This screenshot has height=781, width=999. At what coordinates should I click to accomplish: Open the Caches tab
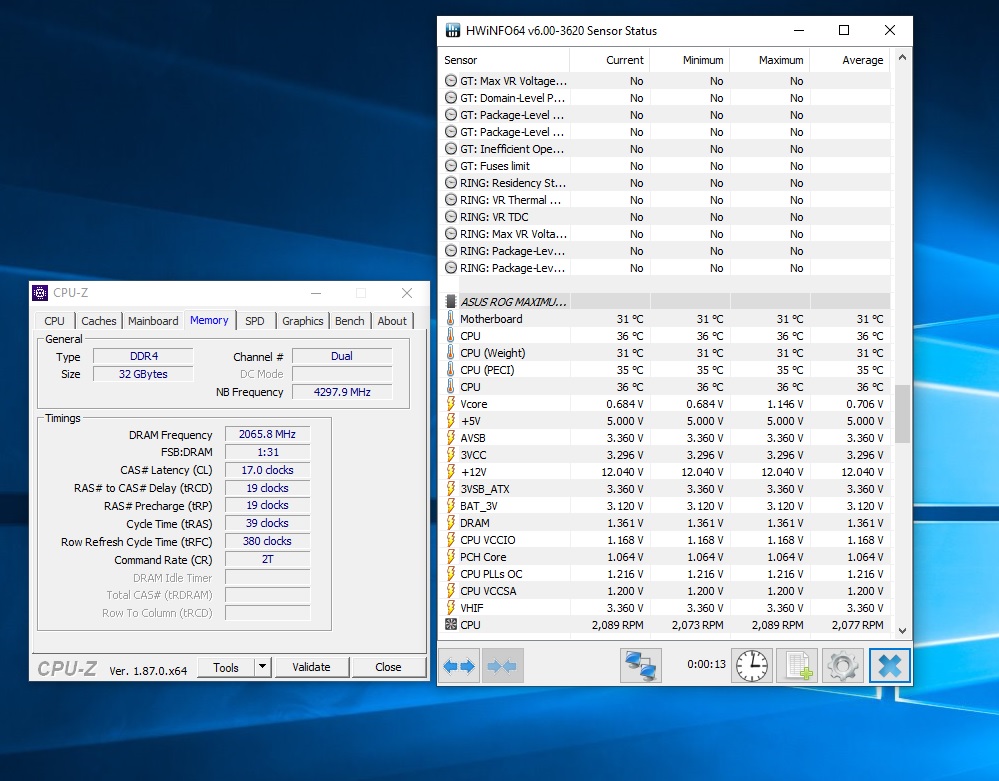(x=99, y=321)
